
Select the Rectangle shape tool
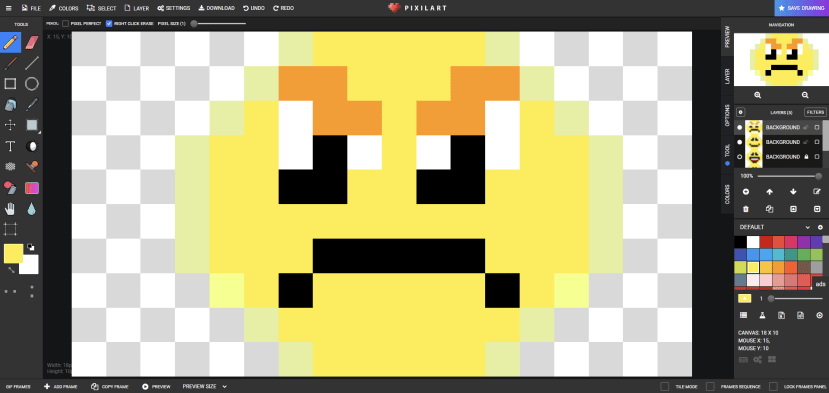coord(11,84)
